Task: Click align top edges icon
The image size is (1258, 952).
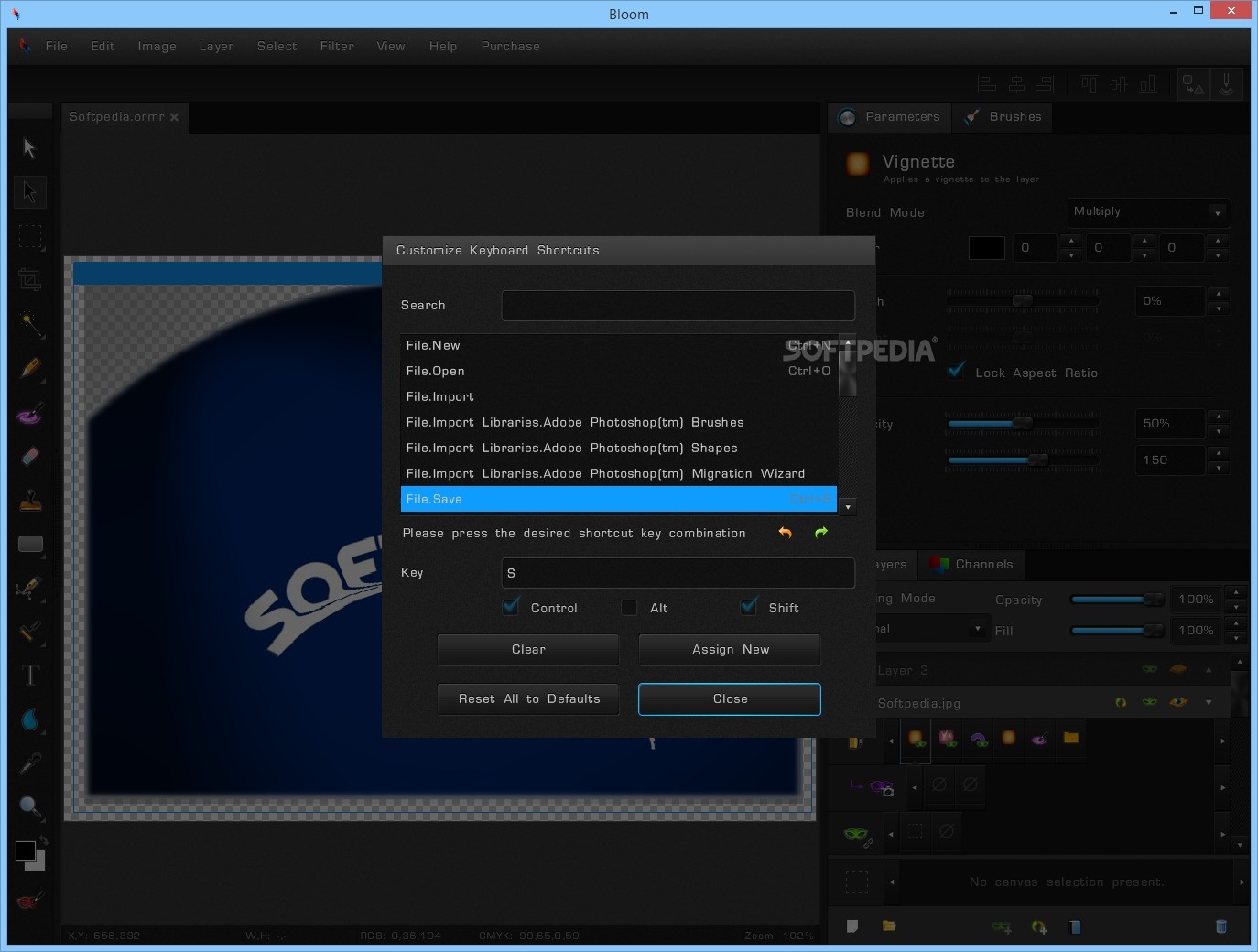Action: click(x=1089, y=84)
